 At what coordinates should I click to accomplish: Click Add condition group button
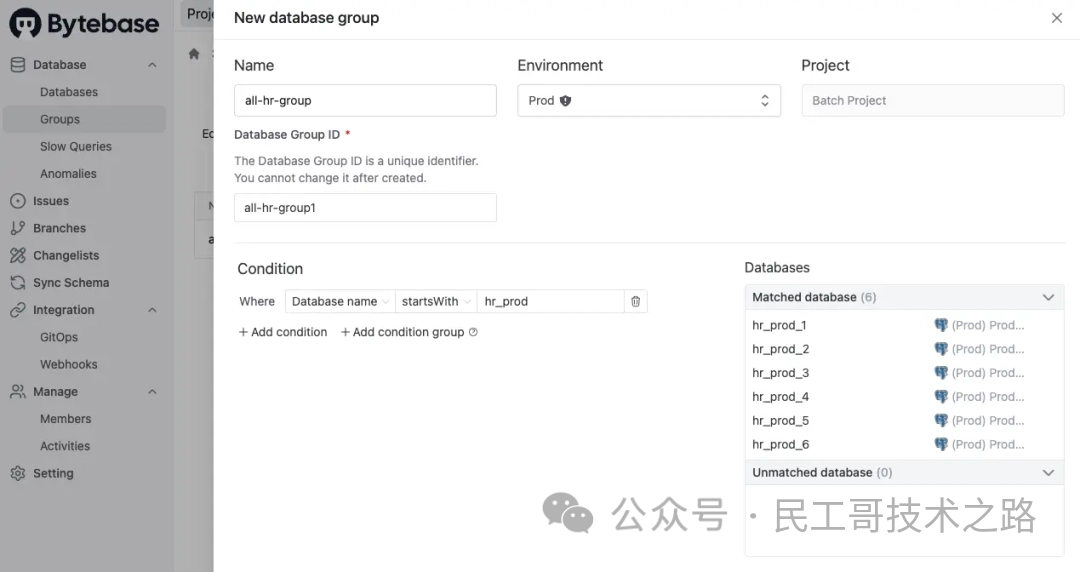(402, 332)
